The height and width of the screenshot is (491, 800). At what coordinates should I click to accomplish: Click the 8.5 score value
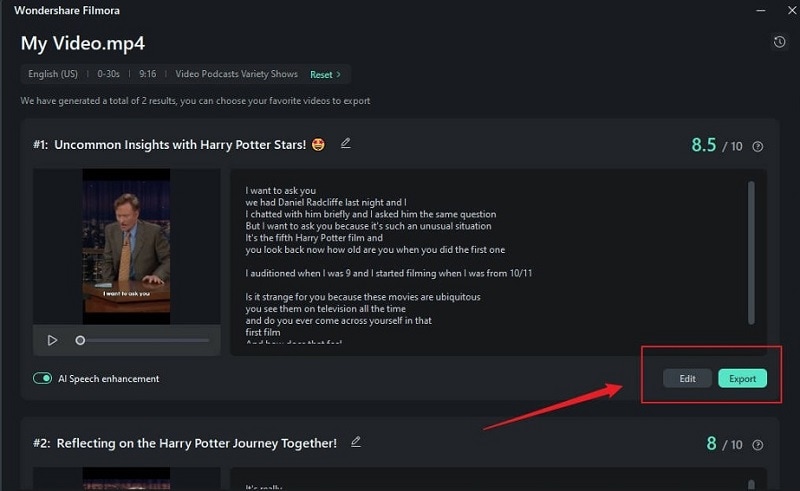(x=704, y=145)
